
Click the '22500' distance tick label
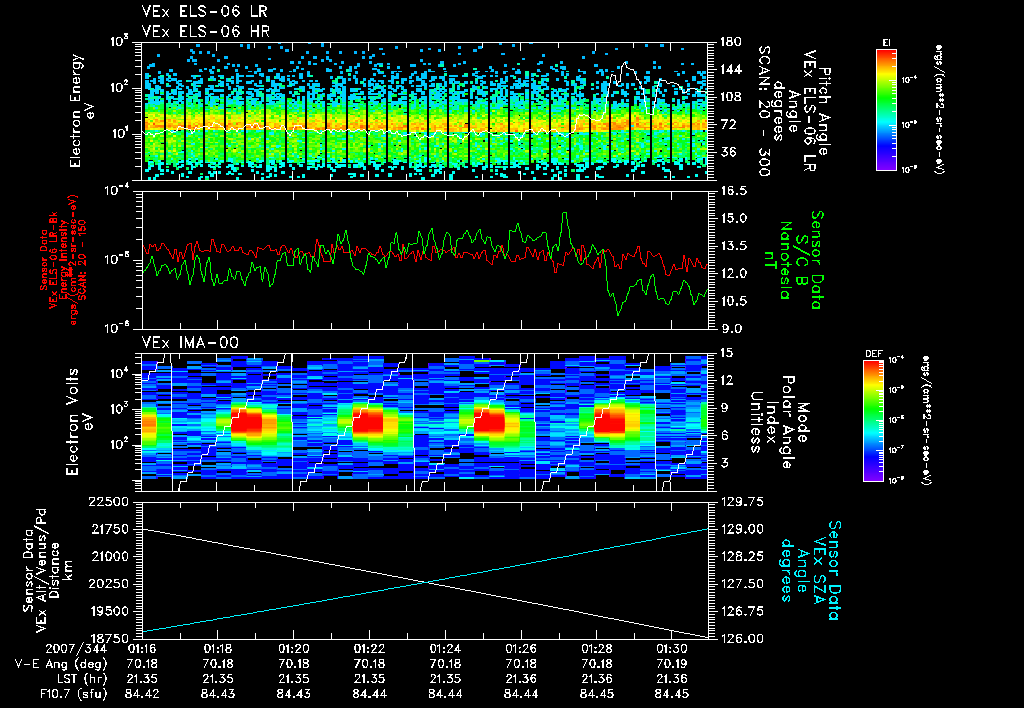tap(110, 502)
